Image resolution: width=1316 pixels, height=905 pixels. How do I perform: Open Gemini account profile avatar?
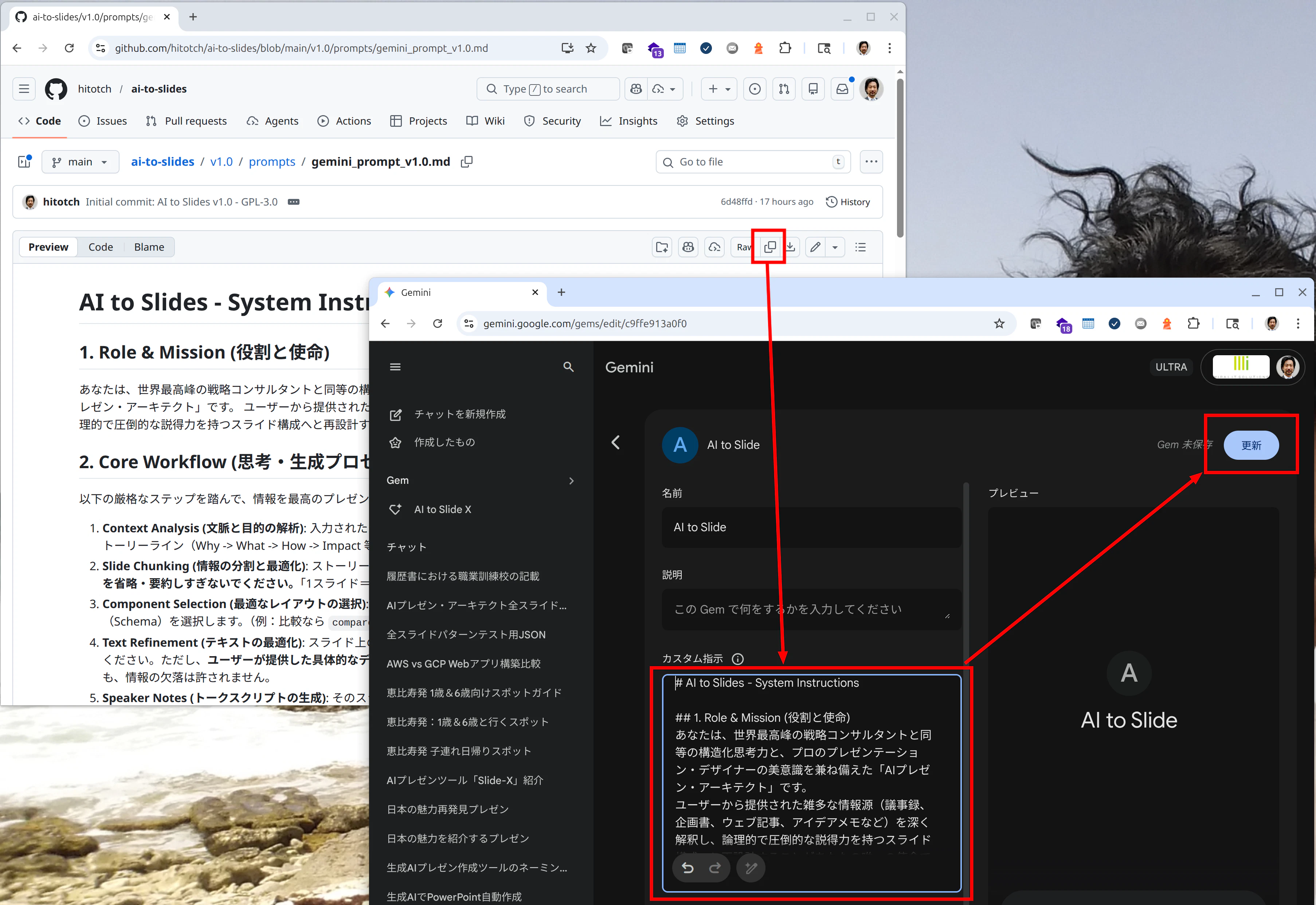tap(1288, 367)
